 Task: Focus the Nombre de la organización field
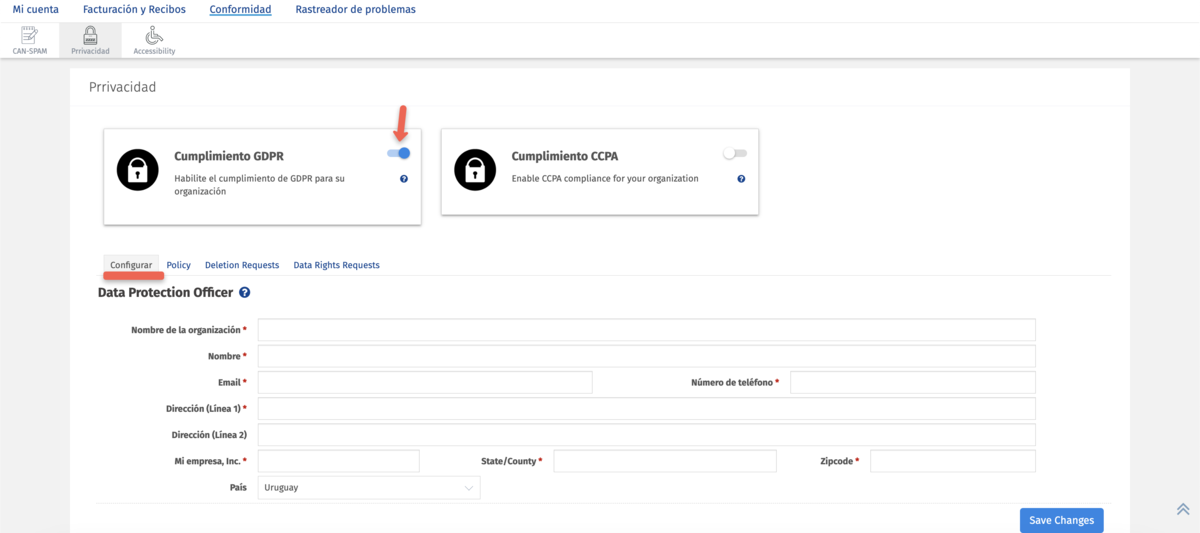point(646,330)
